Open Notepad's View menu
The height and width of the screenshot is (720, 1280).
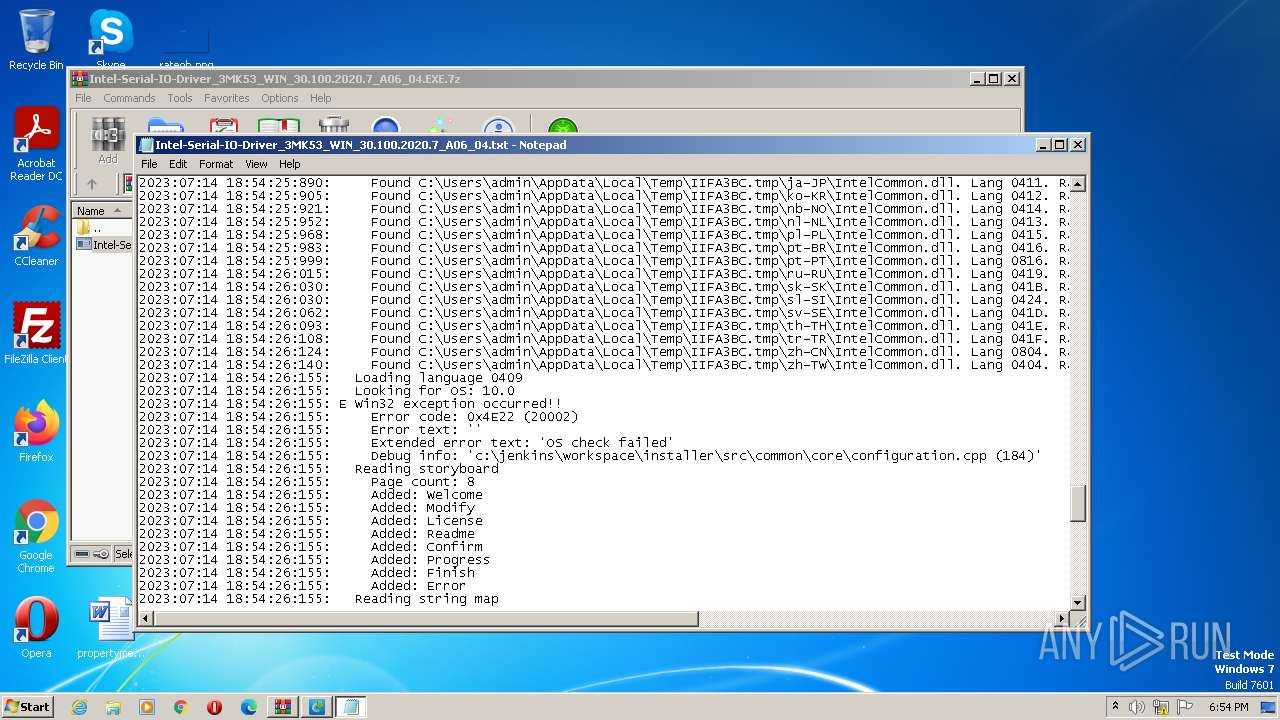[x=256, y=164]
